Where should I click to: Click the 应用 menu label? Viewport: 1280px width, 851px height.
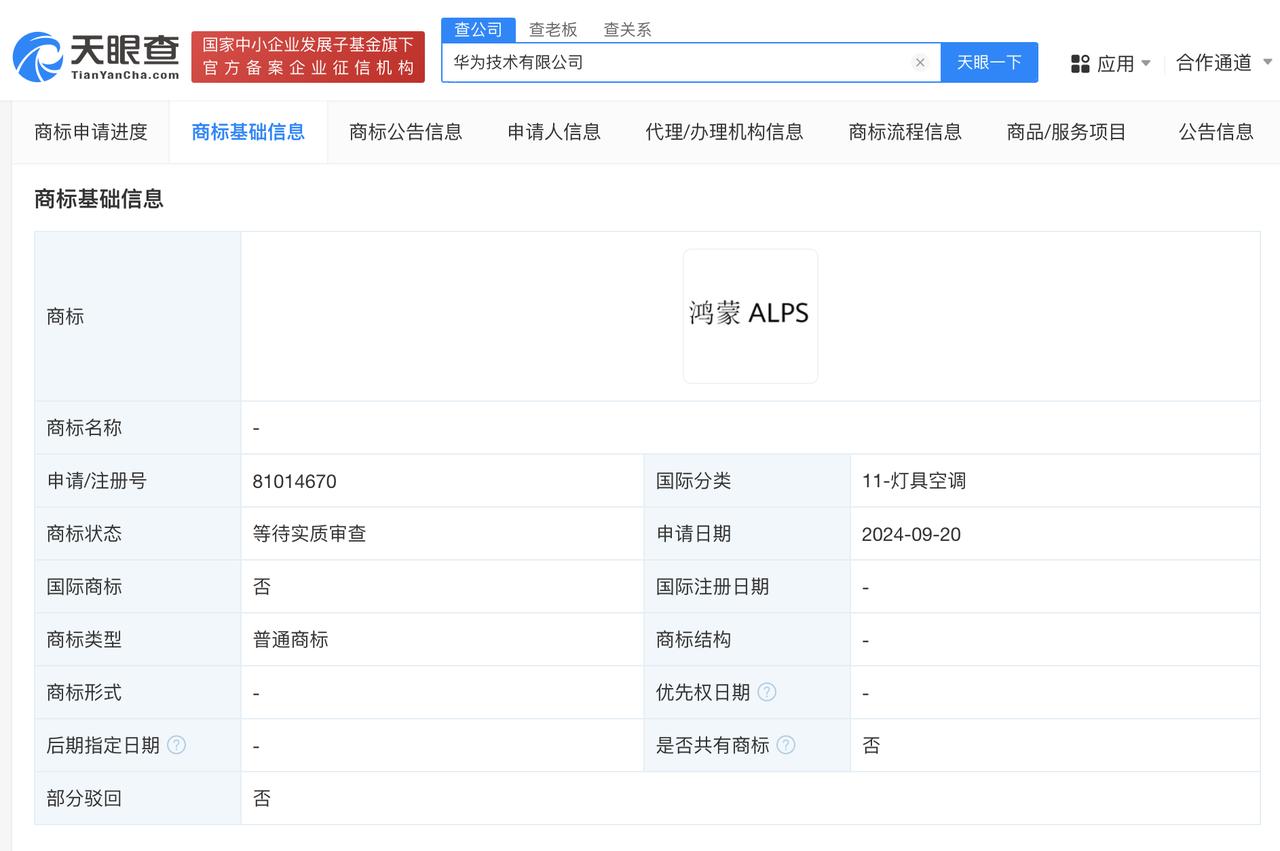pos(1116,64)
